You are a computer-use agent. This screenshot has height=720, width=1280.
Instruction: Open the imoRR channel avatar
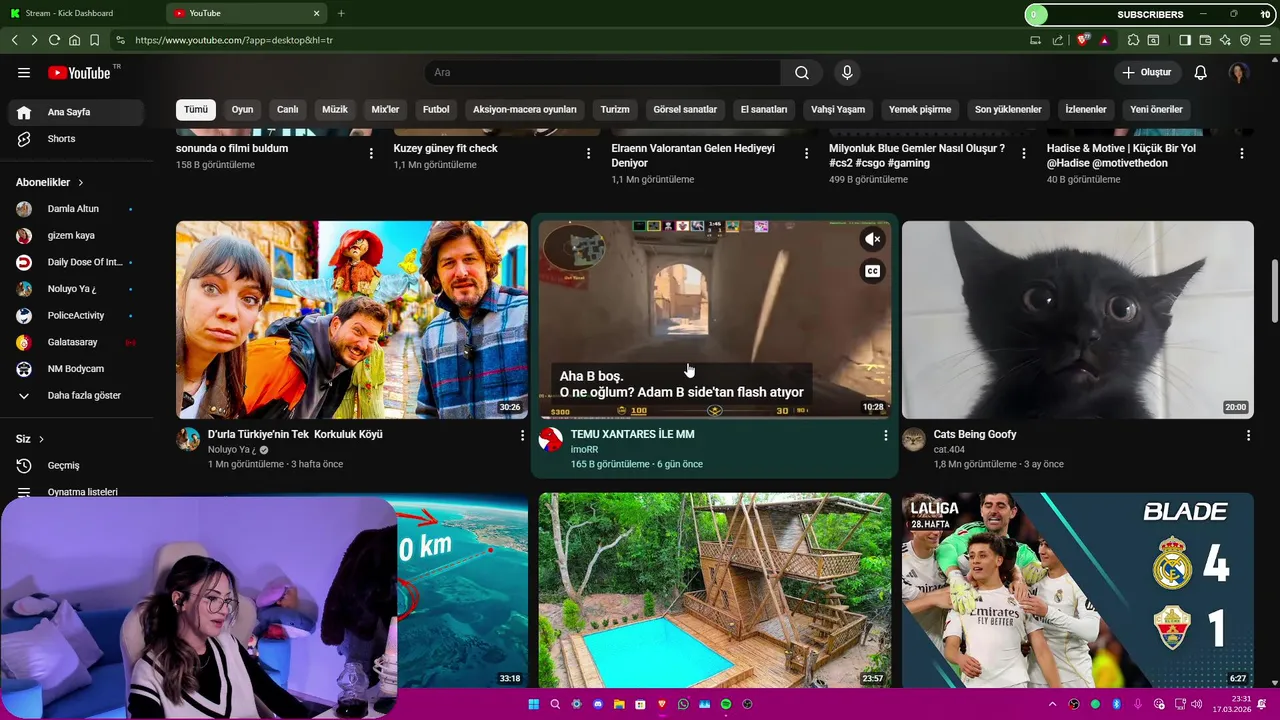(x=551, y=439)
